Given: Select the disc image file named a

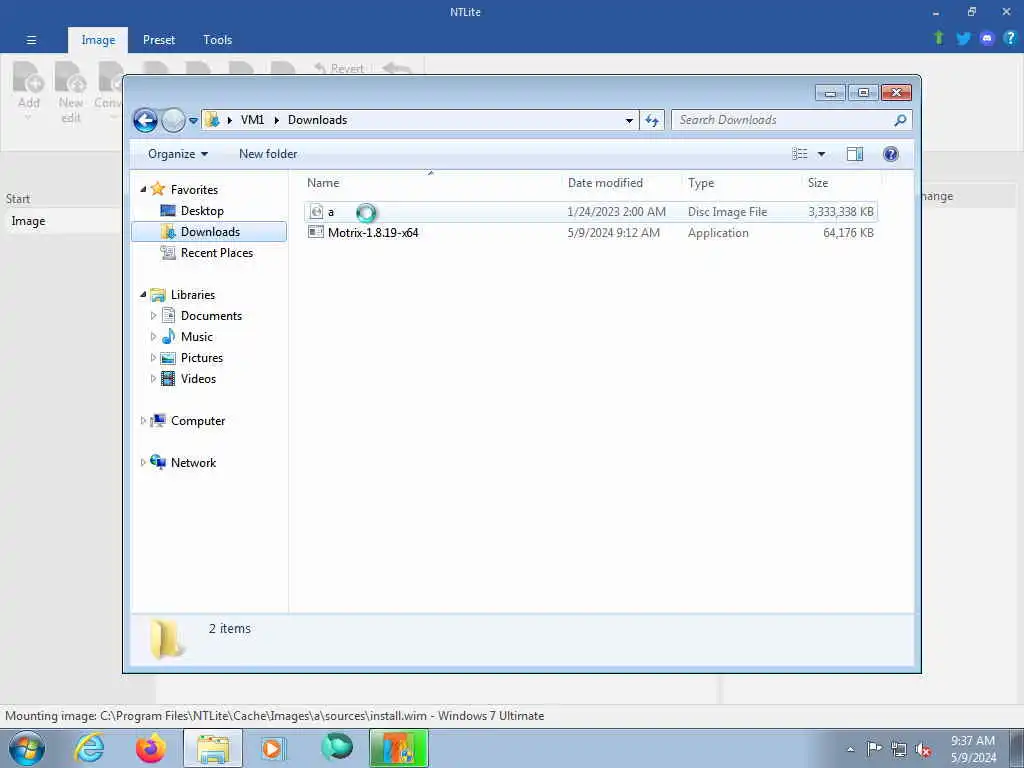Looking at the screenshot, I should coord(590,212).
